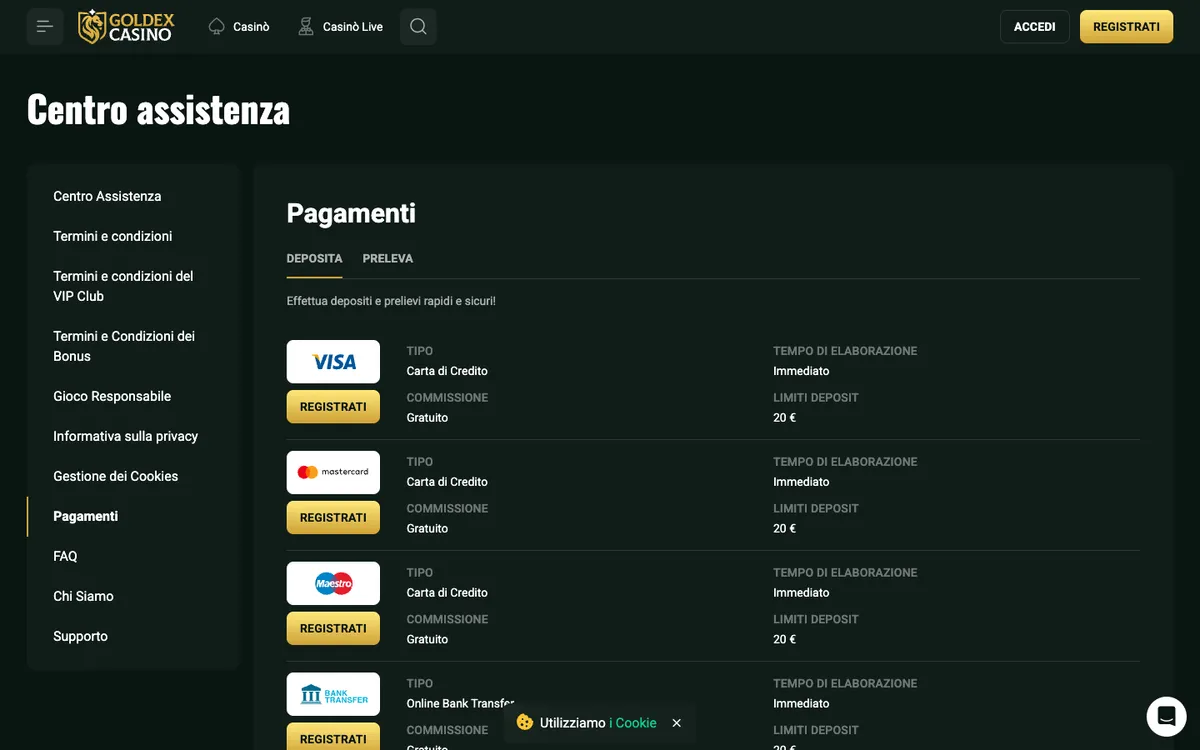The height and width of the screenshot is (750, 1200).
Task: Click 'Gratuito' in the Visa row
Action: tap(427, 418)
